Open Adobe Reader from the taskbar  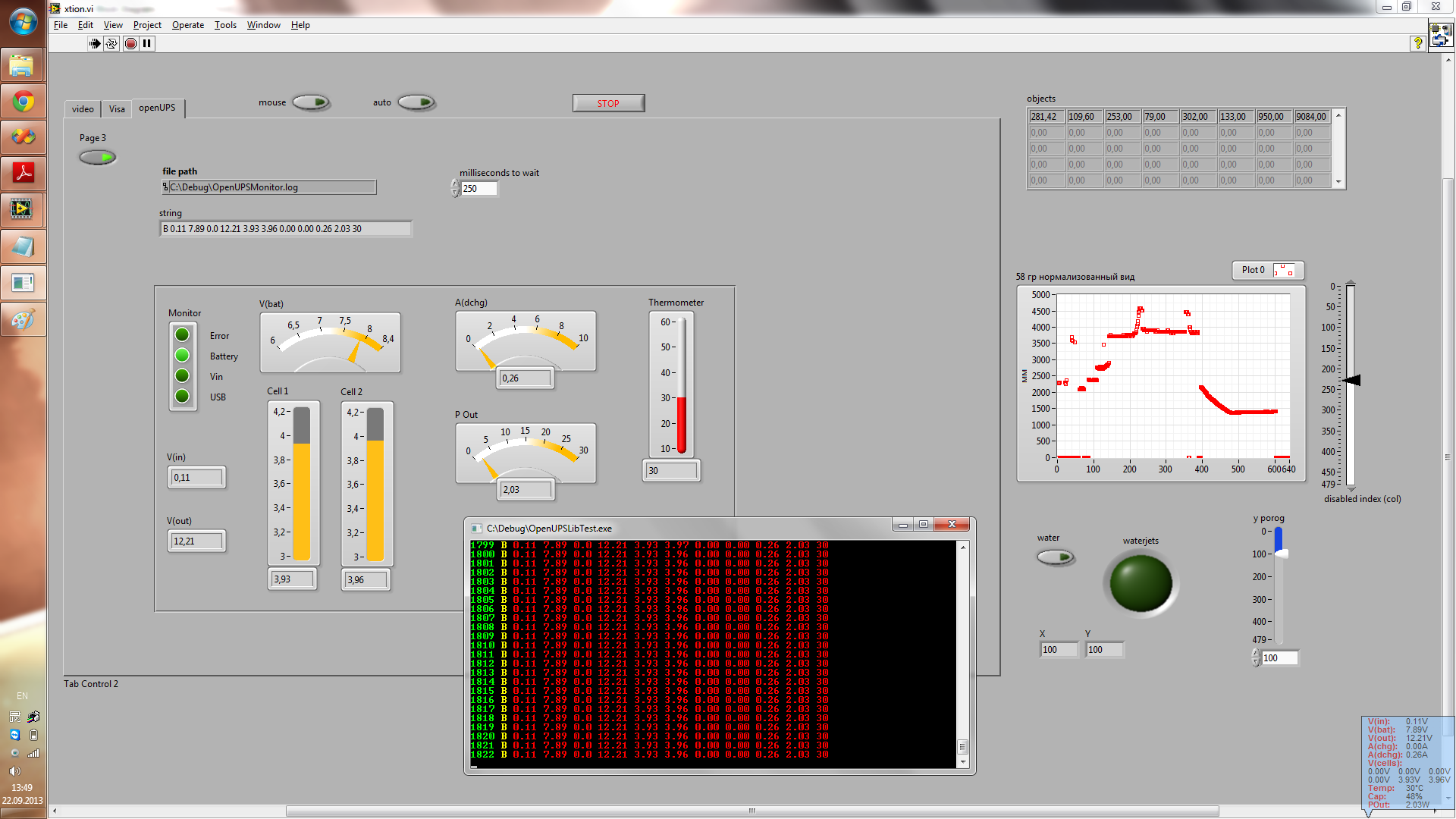click(x=23, y=173)
